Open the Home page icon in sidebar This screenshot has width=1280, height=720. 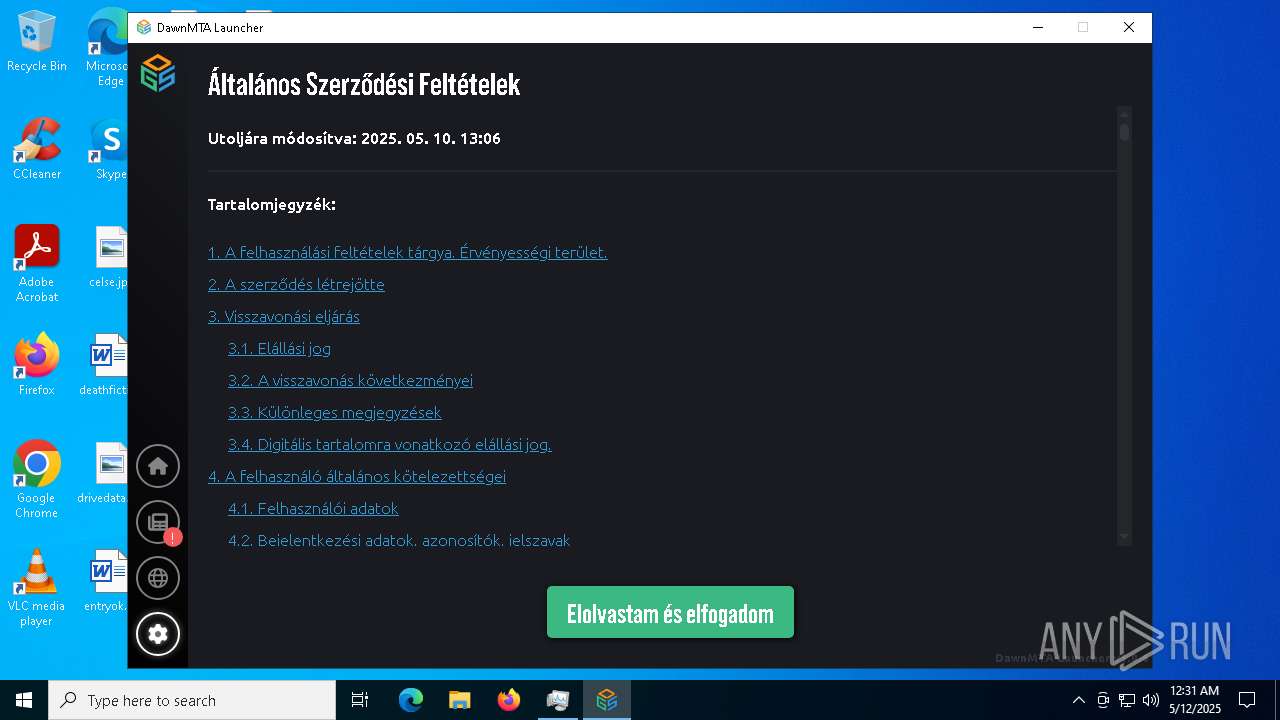(158, 466)
